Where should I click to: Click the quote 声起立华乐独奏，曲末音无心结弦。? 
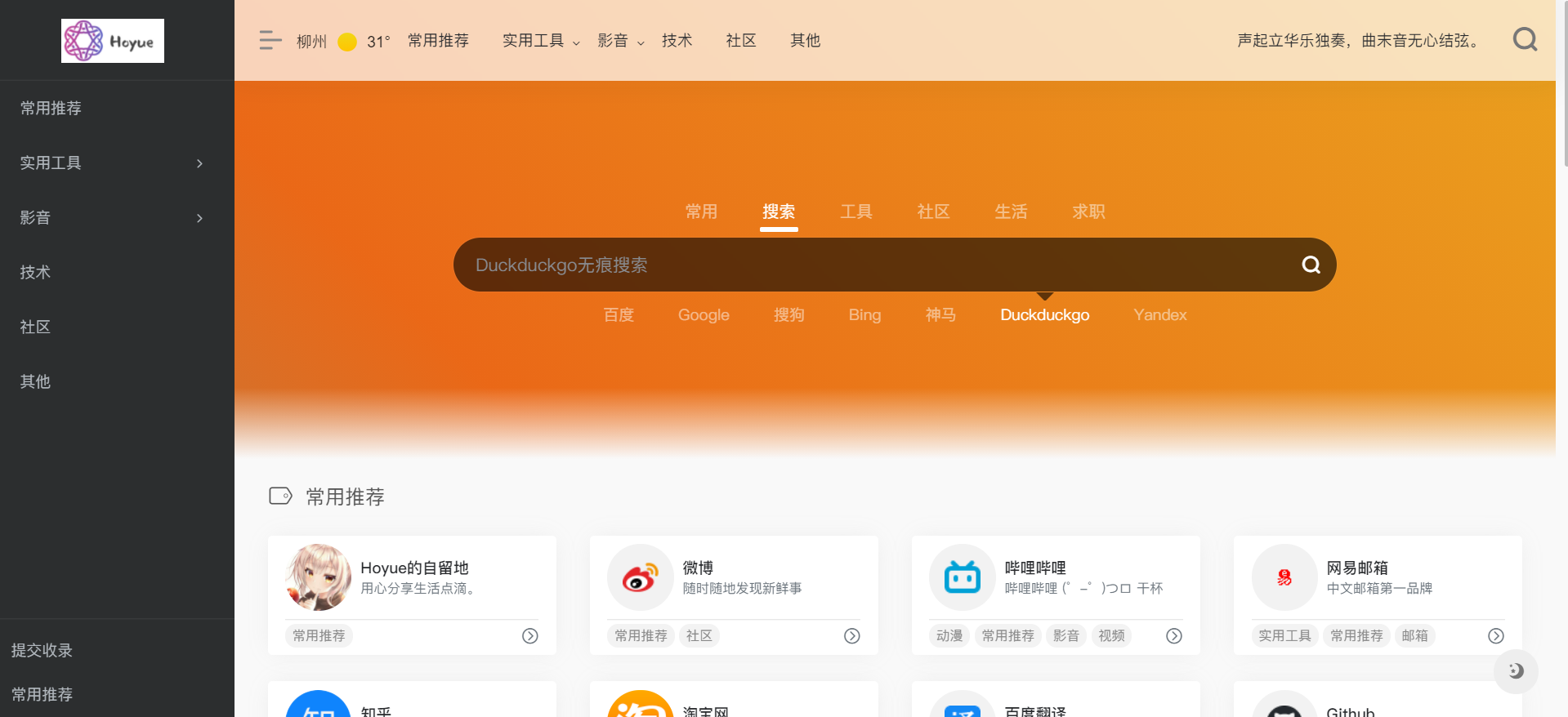[x=1360, y=41]
